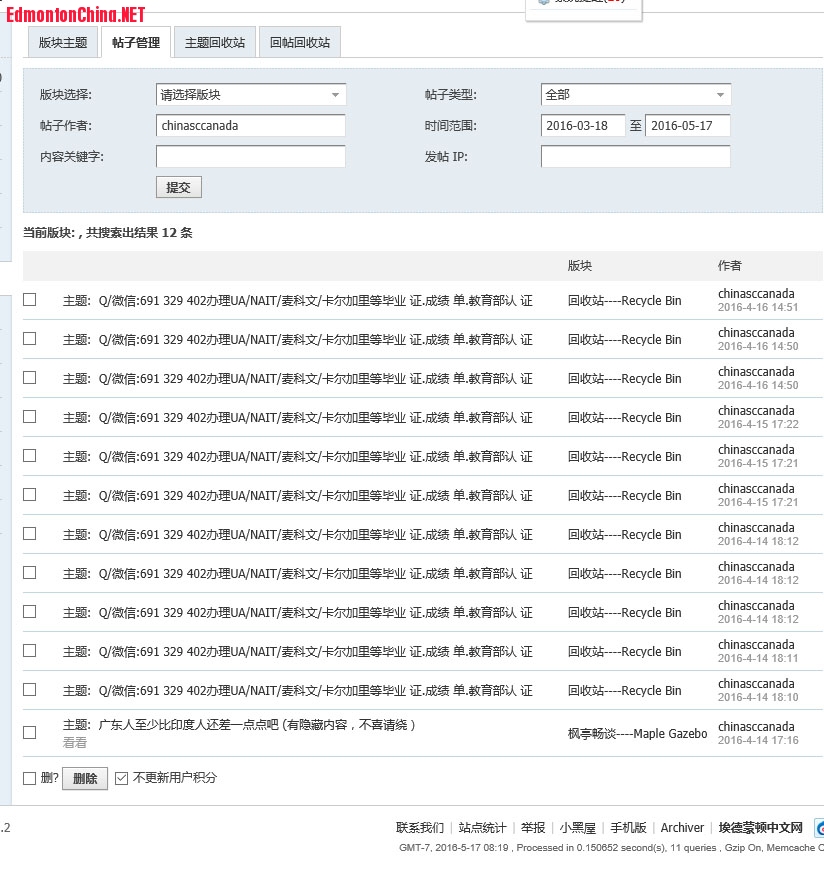Image resolution: width=824 pixels, height=872 pixels.
Task: Go to the 回帖回收站 tab
Action: 299,43
